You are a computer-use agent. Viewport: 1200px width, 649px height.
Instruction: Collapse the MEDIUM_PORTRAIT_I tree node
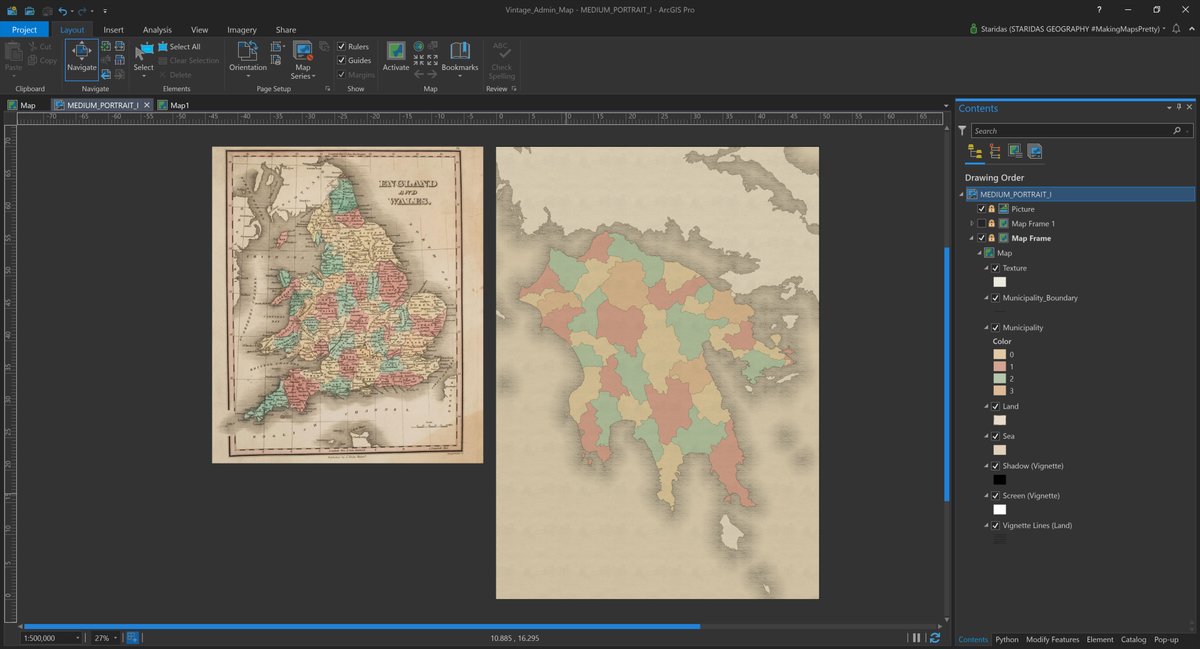click(962, 194)
